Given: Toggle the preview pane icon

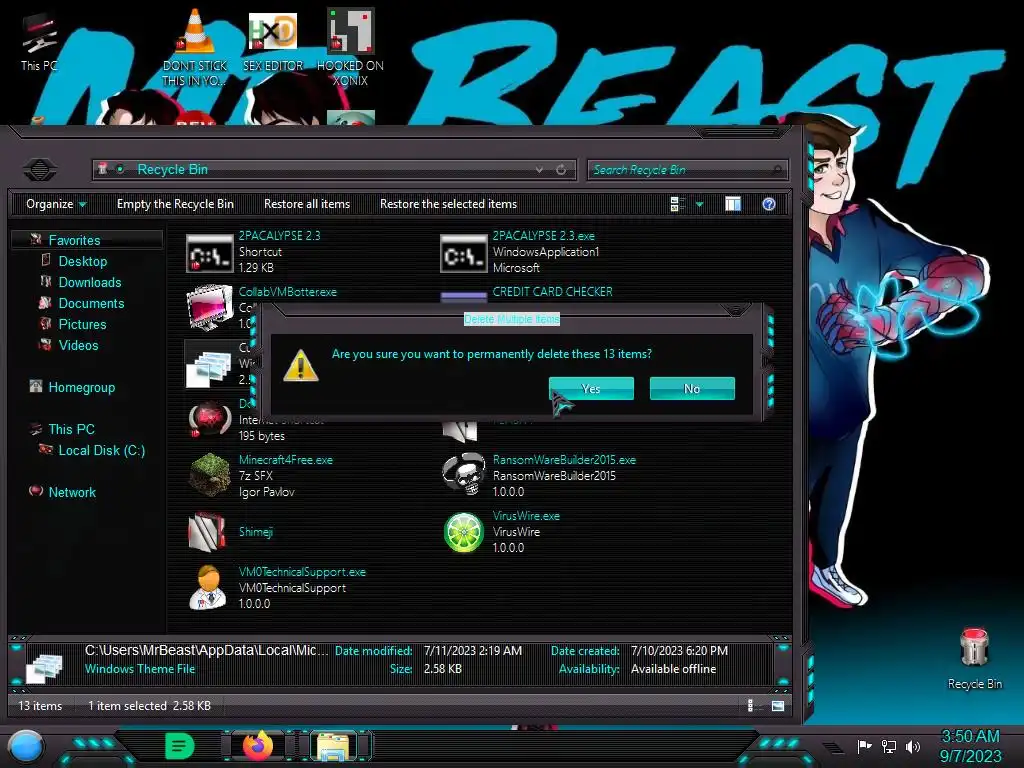Looking at the screenshot, I should tap(733, 204).
